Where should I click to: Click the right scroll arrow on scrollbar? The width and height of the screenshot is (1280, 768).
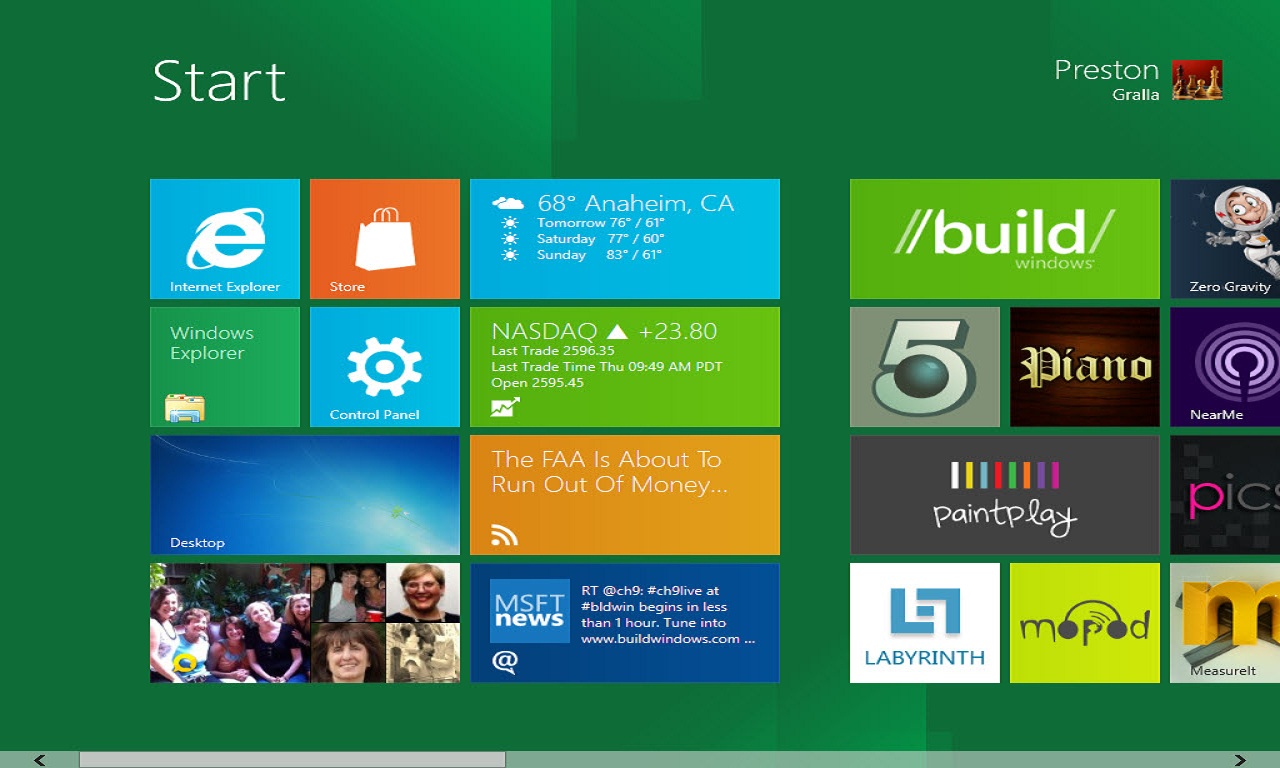coord(1240,760)
